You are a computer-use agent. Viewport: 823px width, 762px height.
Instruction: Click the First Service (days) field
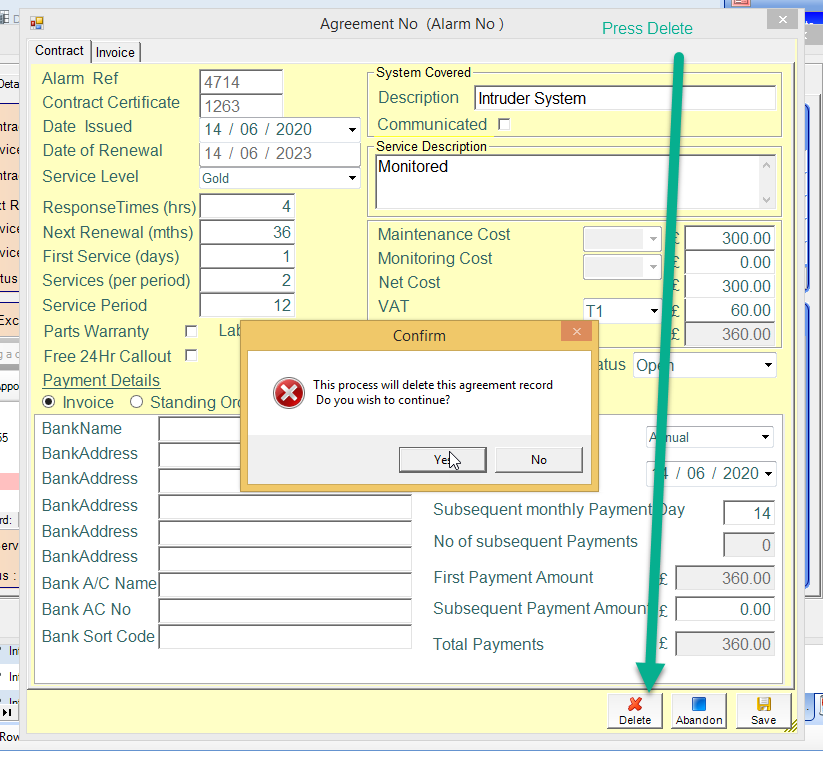(247, 256)
